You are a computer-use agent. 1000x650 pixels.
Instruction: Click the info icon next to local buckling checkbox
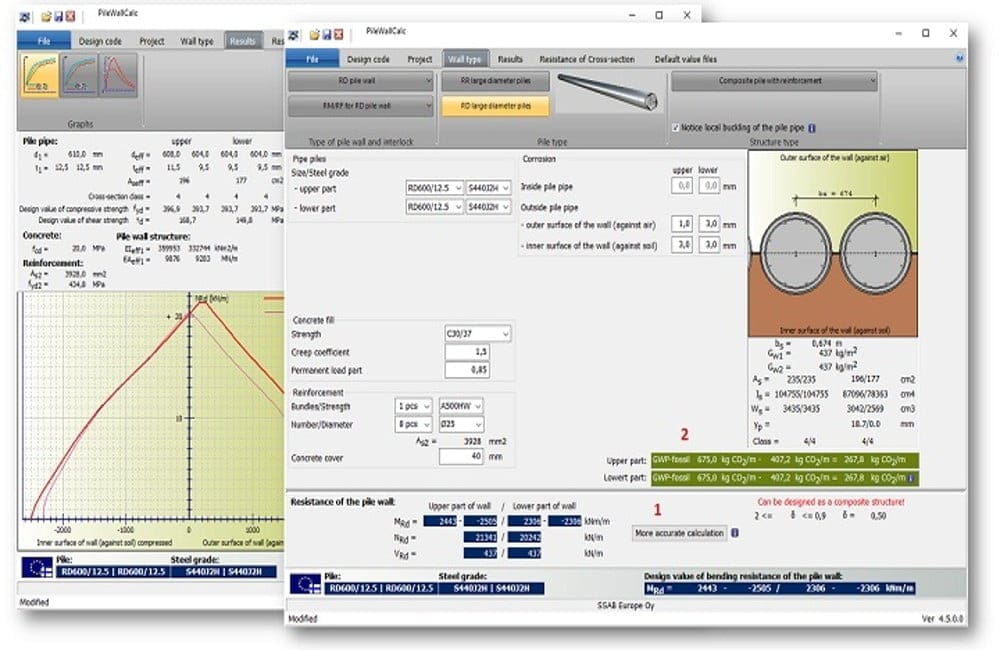(812, 127)
